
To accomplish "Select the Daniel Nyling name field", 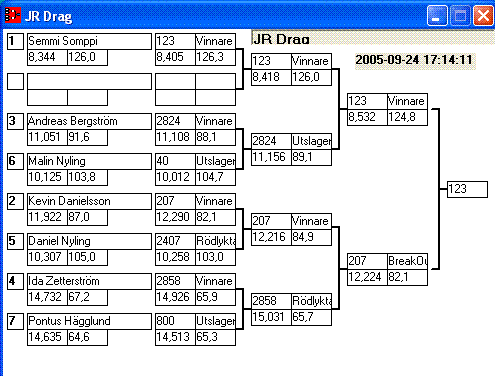I will [89, 241].
